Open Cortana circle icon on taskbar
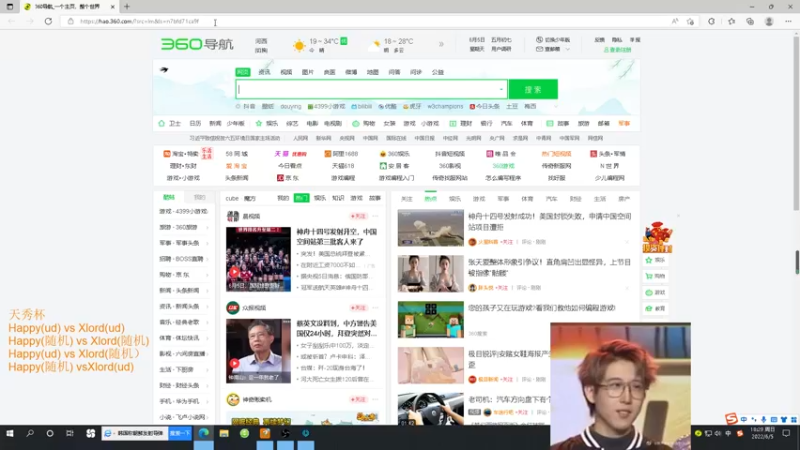This screenshot has height=450, width=800. pyautogui.click(x=49, y=433)
